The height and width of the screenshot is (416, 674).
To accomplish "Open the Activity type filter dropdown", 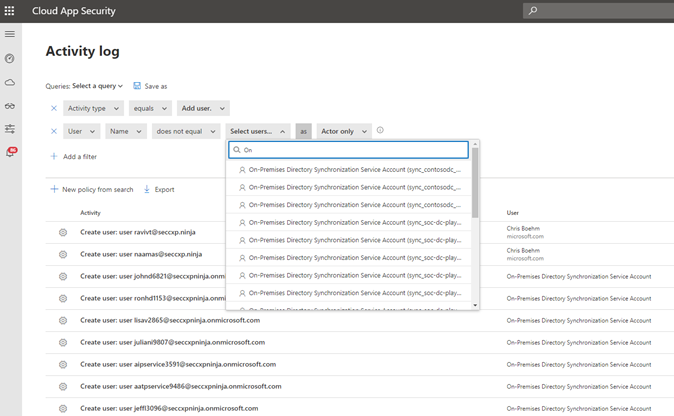I will coord(93,108).
